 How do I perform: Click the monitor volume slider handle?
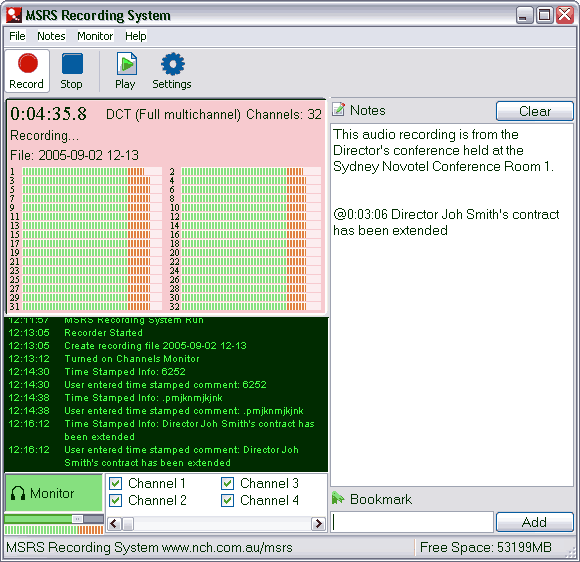coord(77,519)
